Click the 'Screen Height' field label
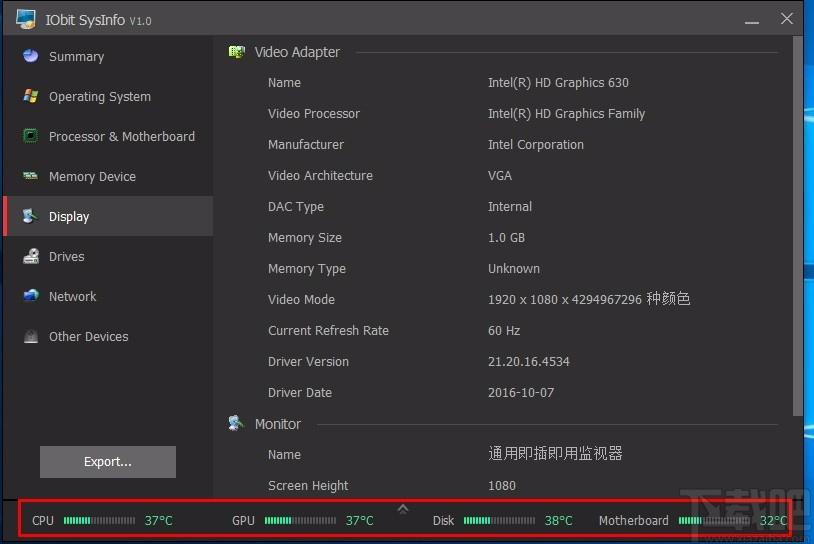The image size is (814, 544). pyautogui.click(x=308, y=486)
